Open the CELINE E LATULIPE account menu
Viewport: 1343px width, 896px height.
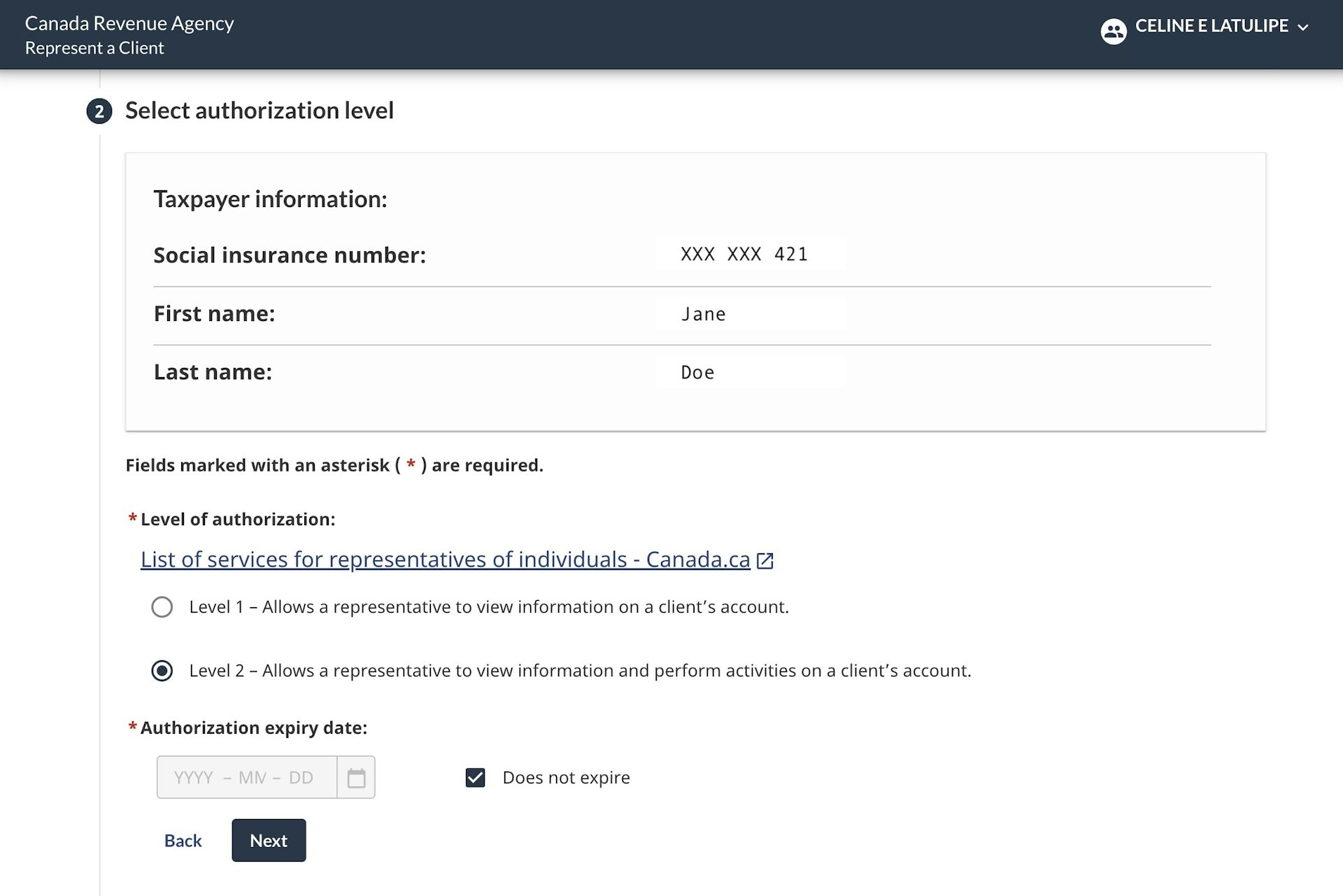[x=1211, y=27]
